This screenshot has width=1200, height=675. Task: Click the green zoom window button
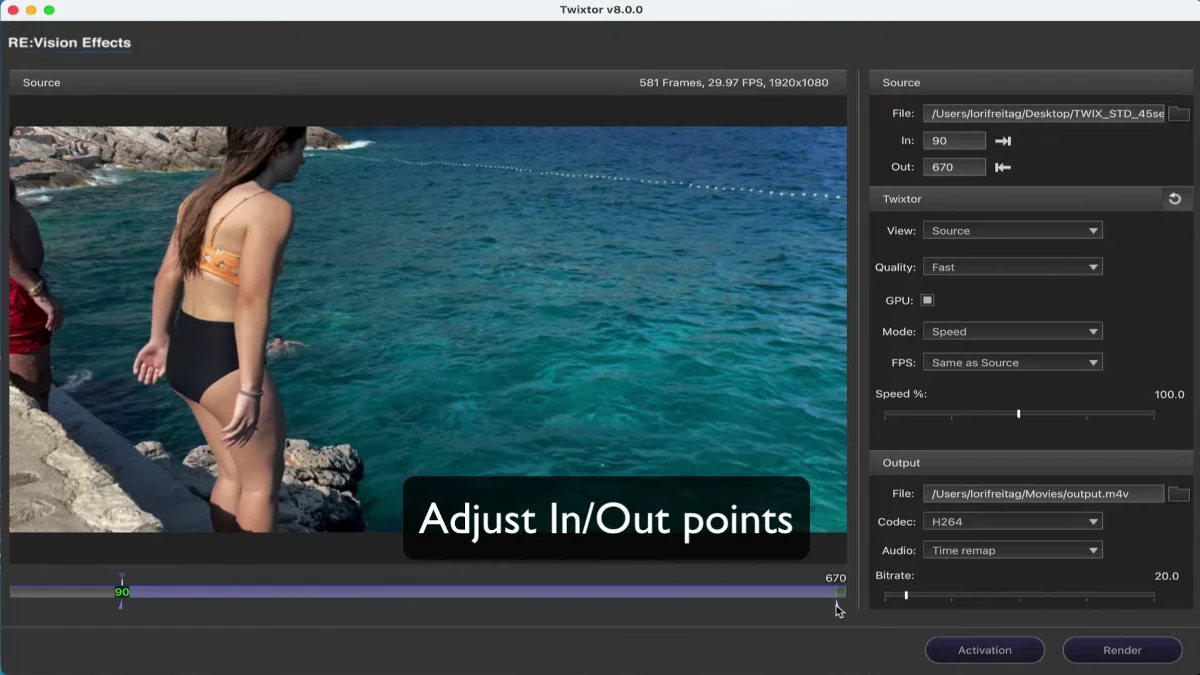coord(50,10)
